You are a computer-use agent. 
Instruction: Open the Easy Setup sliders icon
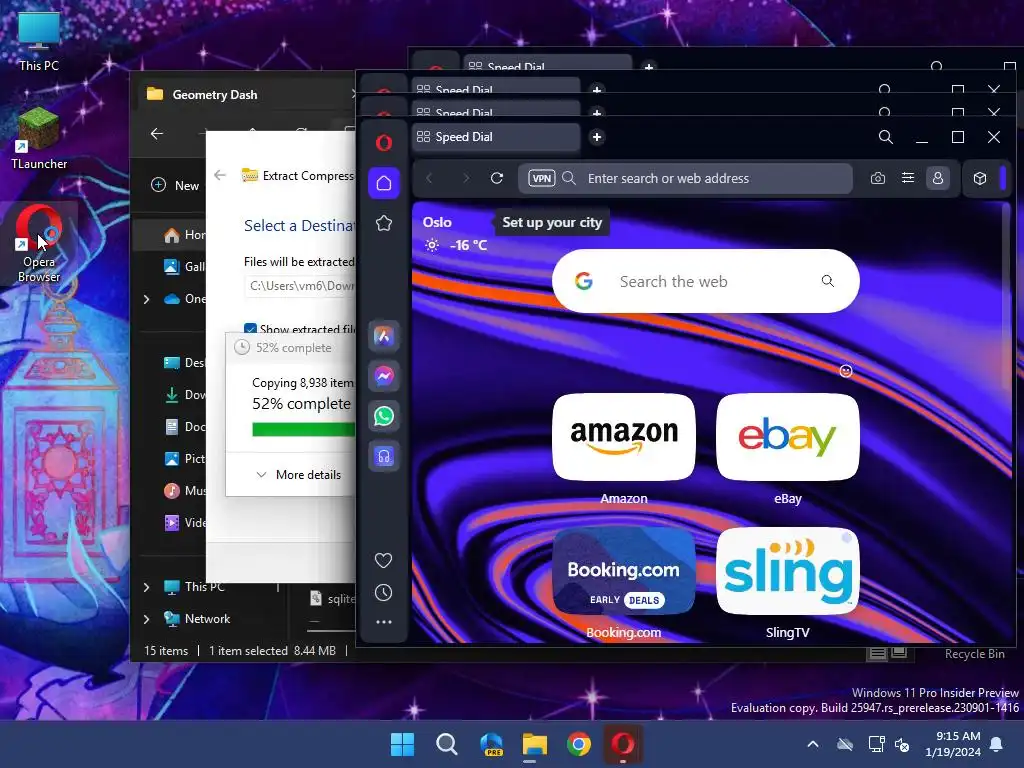coord(908,178)
